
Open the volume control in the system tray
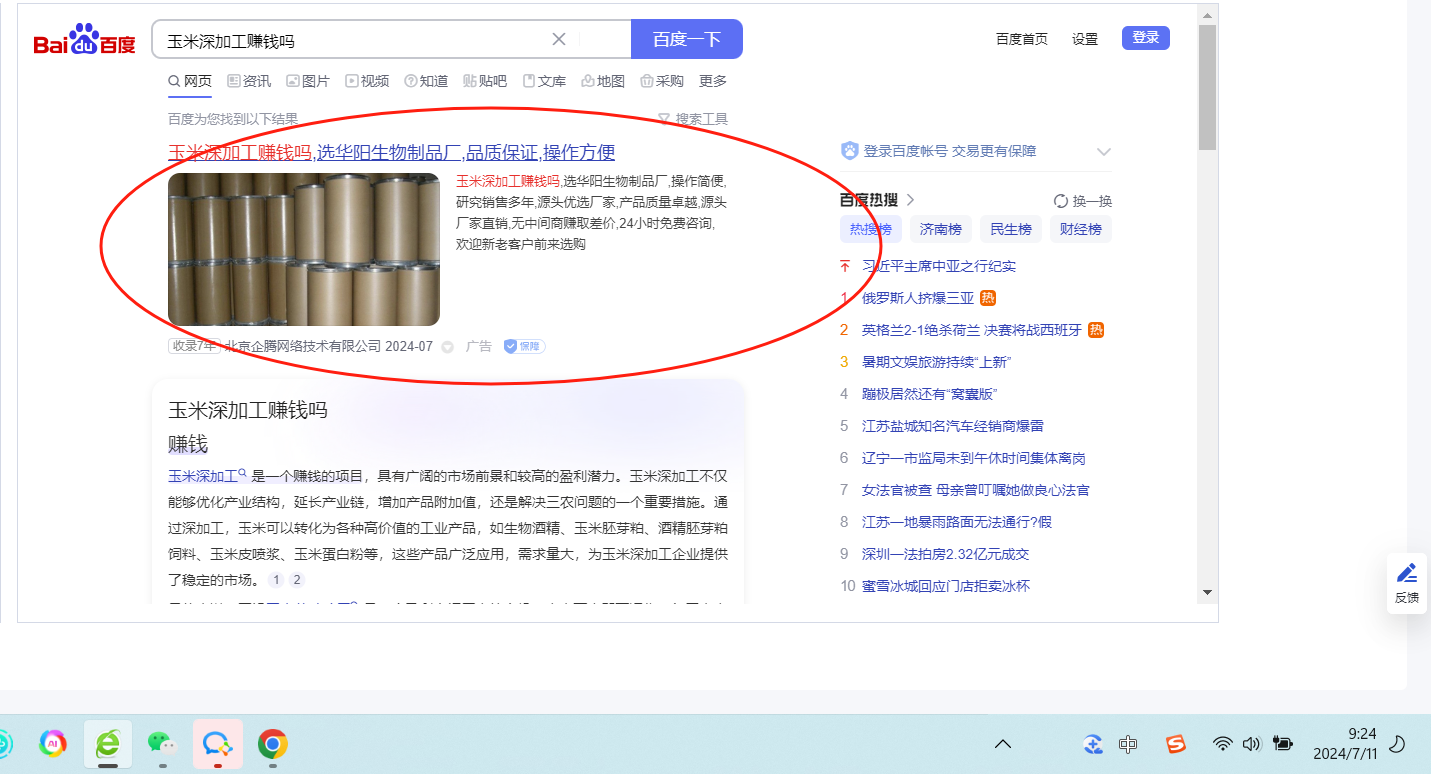pos(1250,744)
